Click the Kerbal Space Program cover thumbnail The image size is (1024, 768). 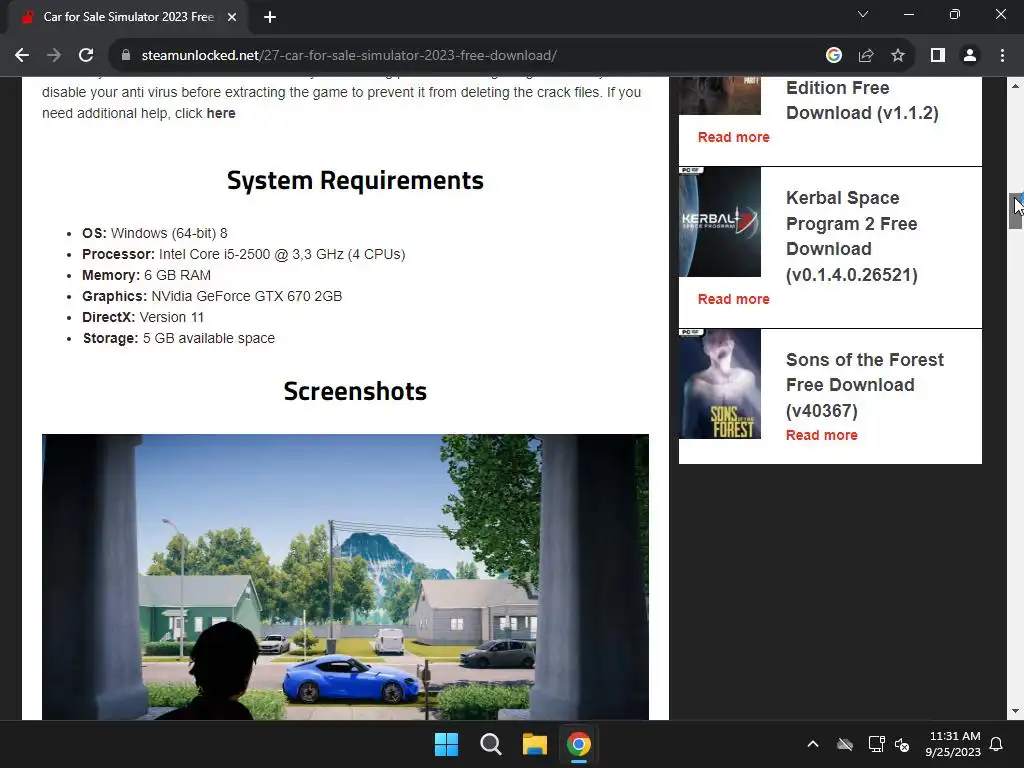[x=720, y=222]
